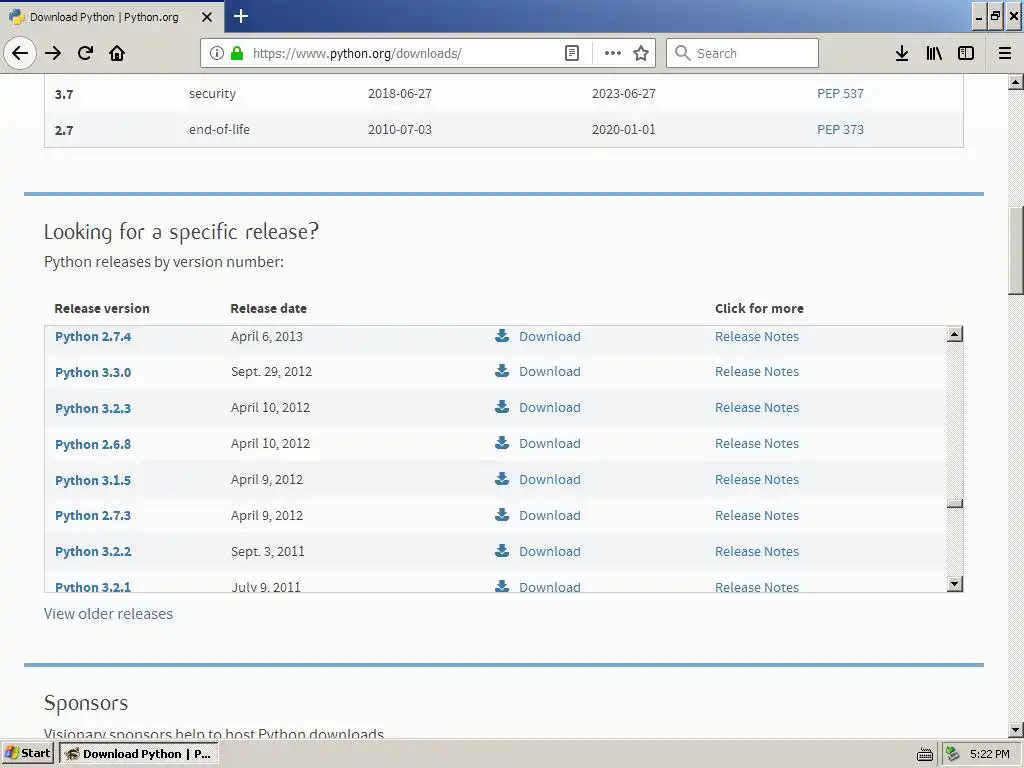Image resolution: width=1024 pixels, height=768 pixels.
Task: Open the Start menu
Action: pyautogui.click(x=27, y=753)
